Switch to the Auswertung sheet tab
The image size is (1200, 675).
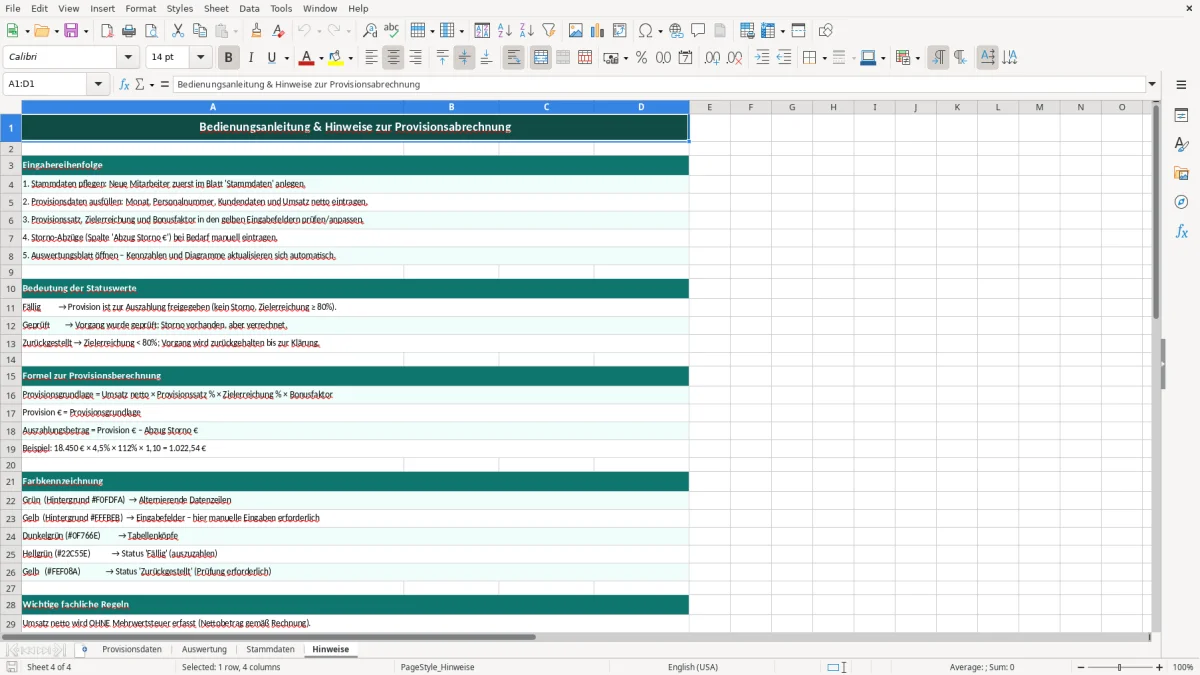(204, 649)
